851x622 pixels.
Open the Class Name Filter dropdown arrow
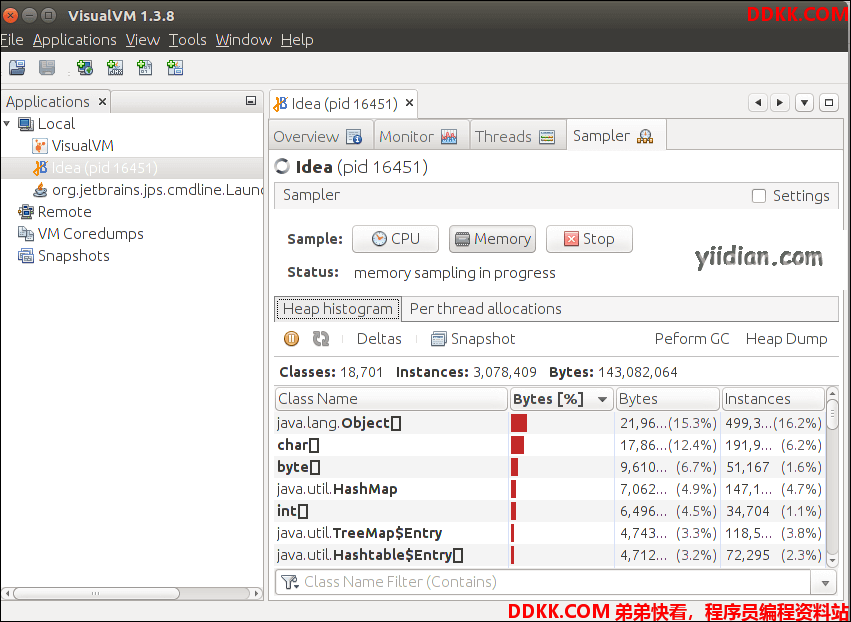825,583
